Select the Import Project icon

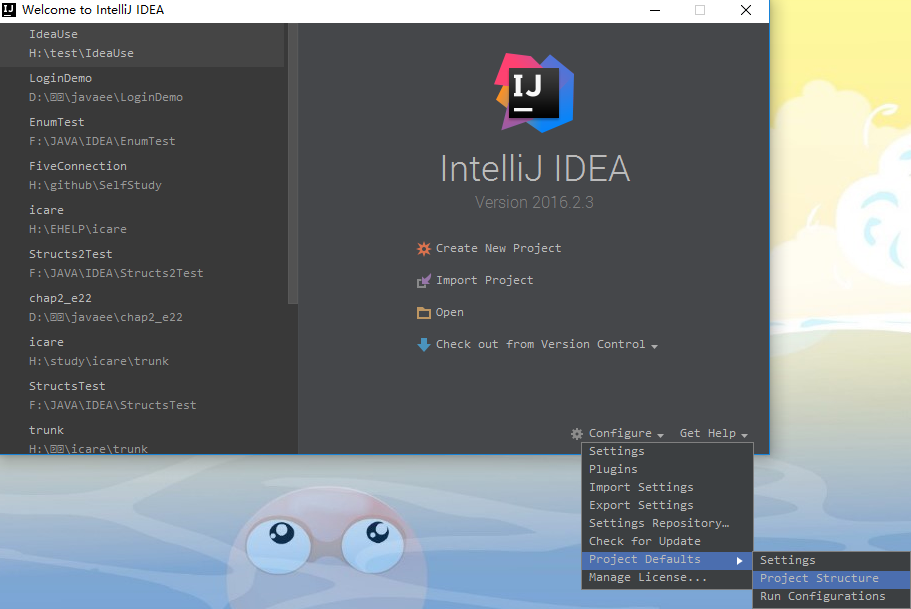coord(425,280)
